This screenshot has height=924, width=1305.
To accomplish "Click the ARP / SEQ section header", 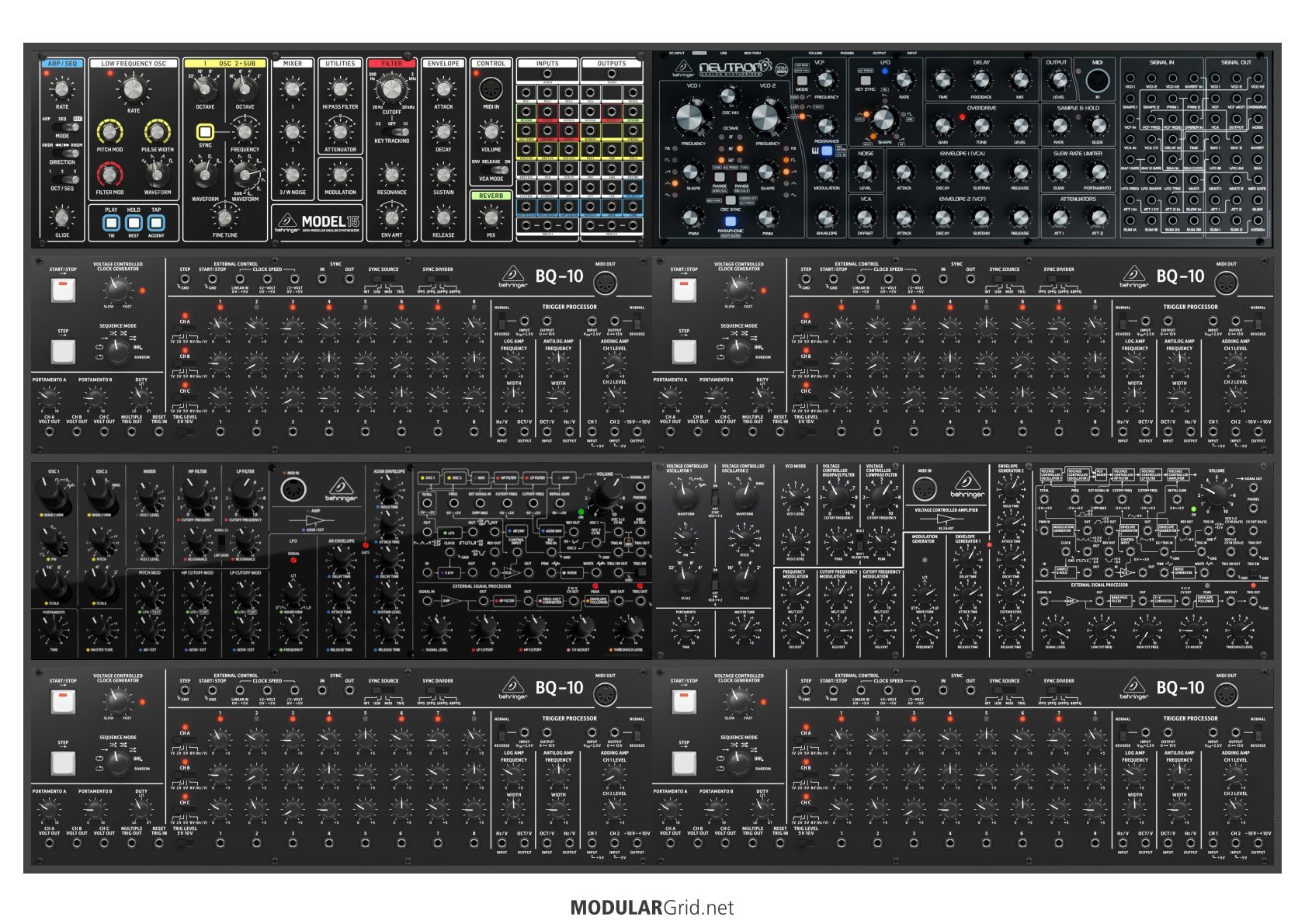I will pyautogui.click(x=62, y=64).
